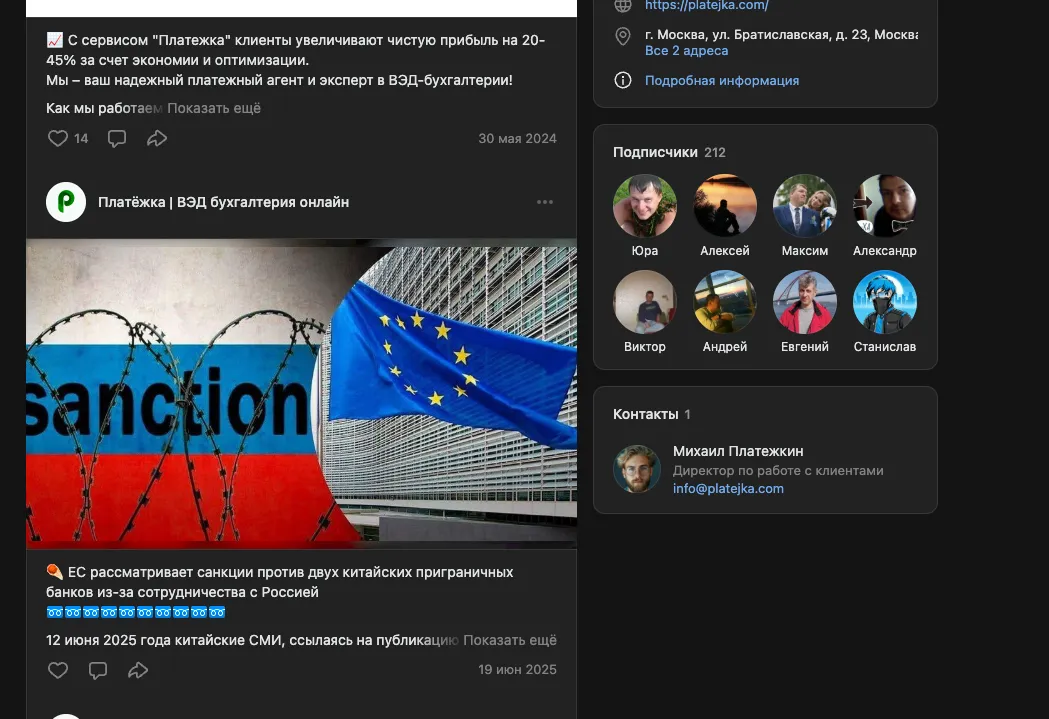Open the Контакты section header
The image size is (1049, 719).
pyautogui.click(x=652, y=414)
